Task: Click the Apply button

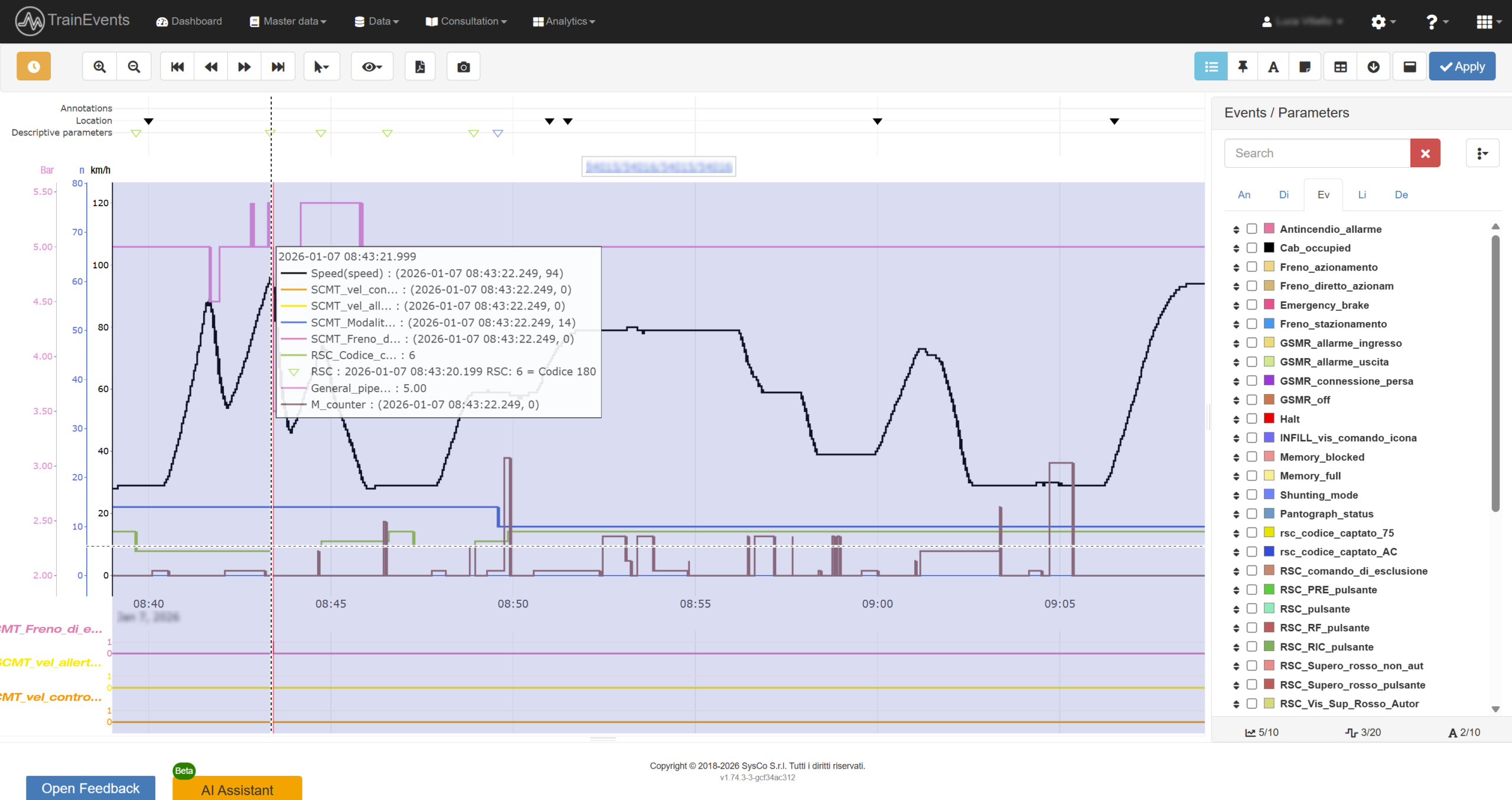Action: click(1462, 66)
